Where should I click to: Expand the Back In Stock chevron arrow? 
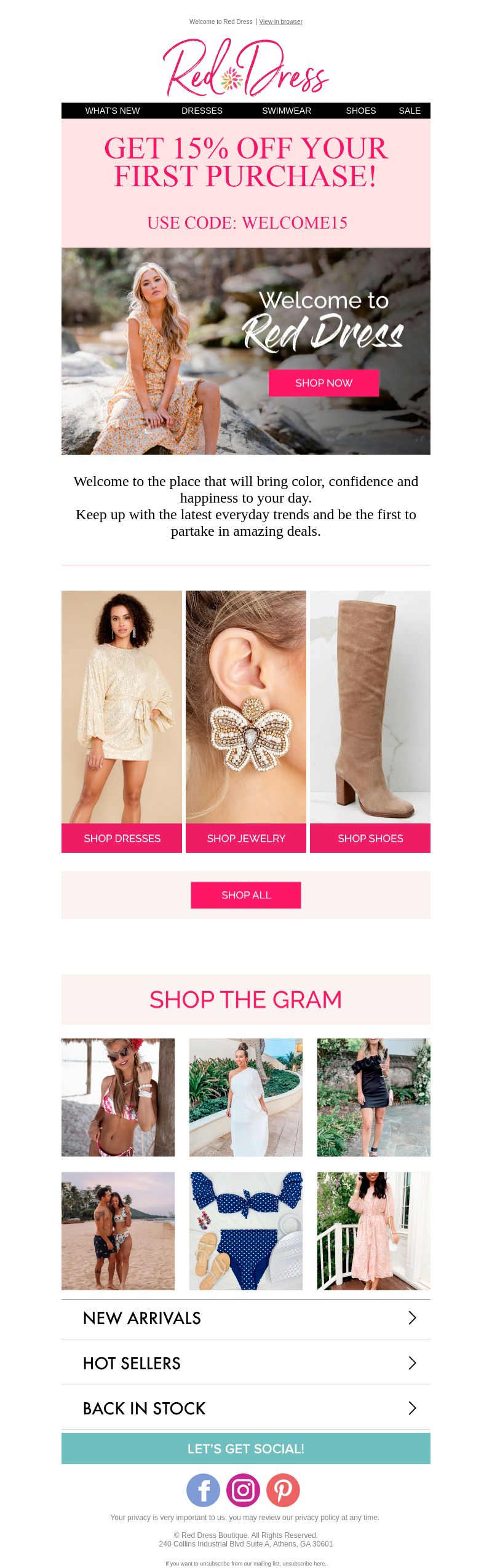coord(412,1408)
